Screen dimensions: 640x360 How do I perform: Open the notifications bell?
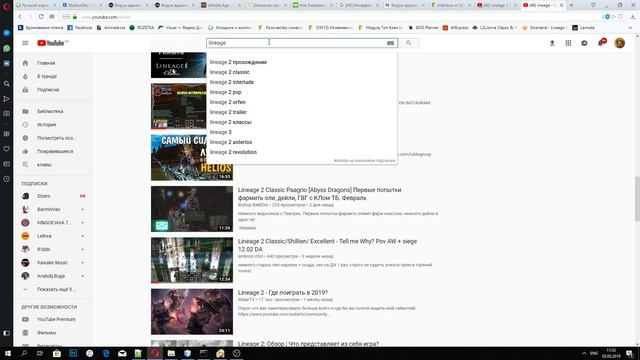[x=601, y=42]
